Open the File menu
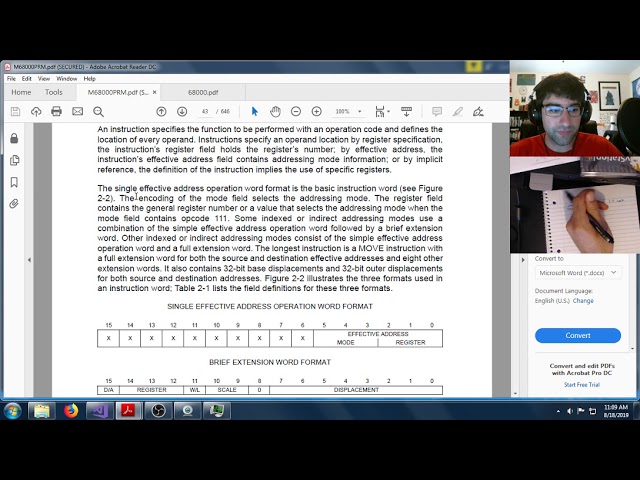The width and height of the screenshot is (640, 480). point(11,78)
